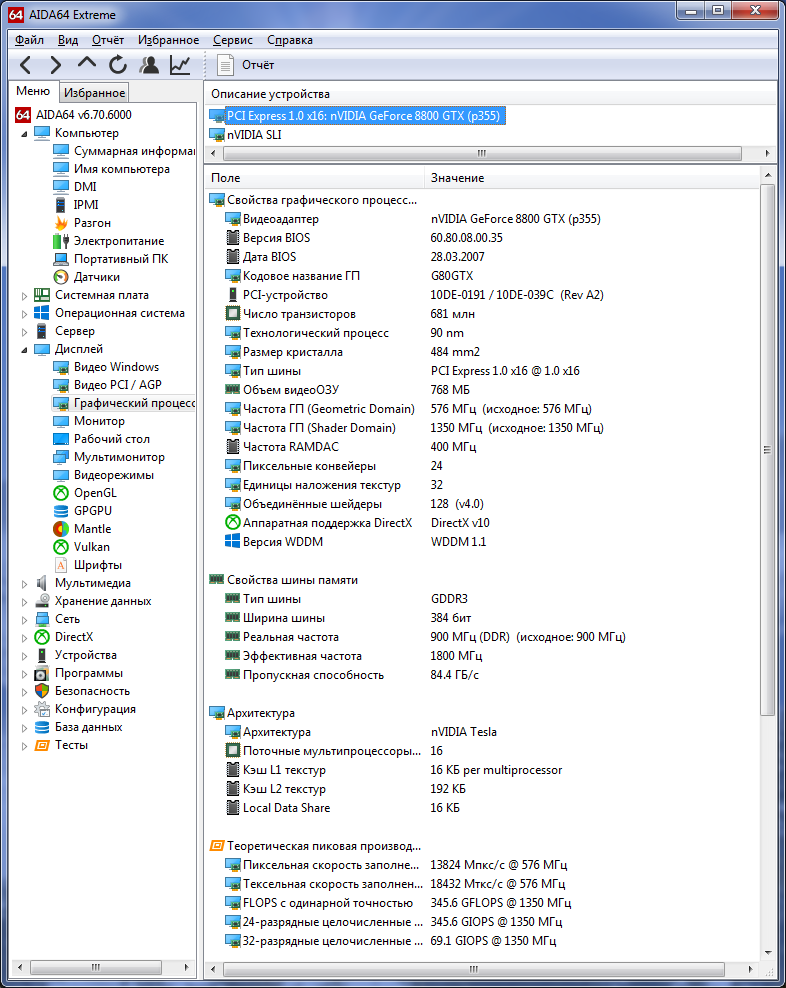
Task: Open the Vulkan entry in sidebar
Action: (x=91, y=547)
